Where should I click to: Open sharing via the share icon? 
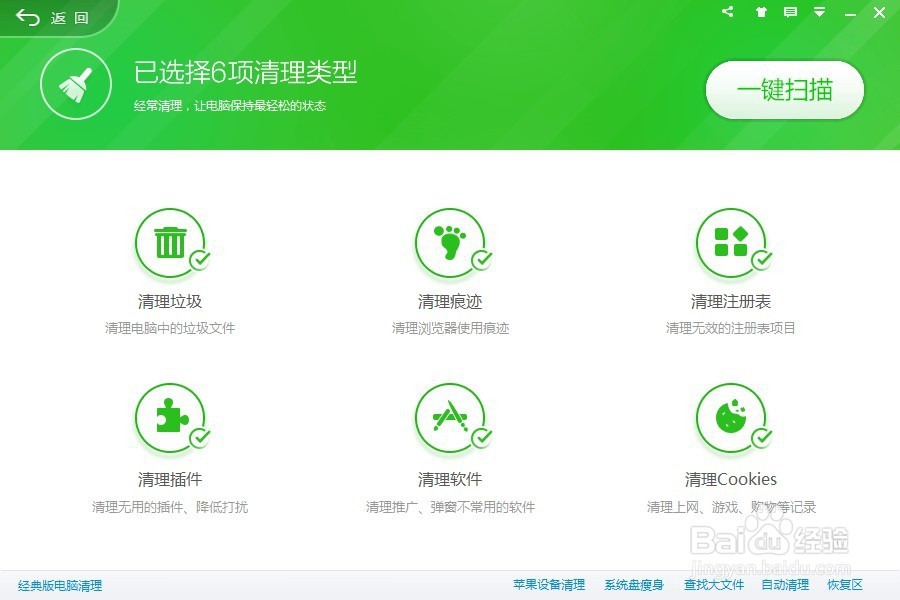tap(727, 13)
